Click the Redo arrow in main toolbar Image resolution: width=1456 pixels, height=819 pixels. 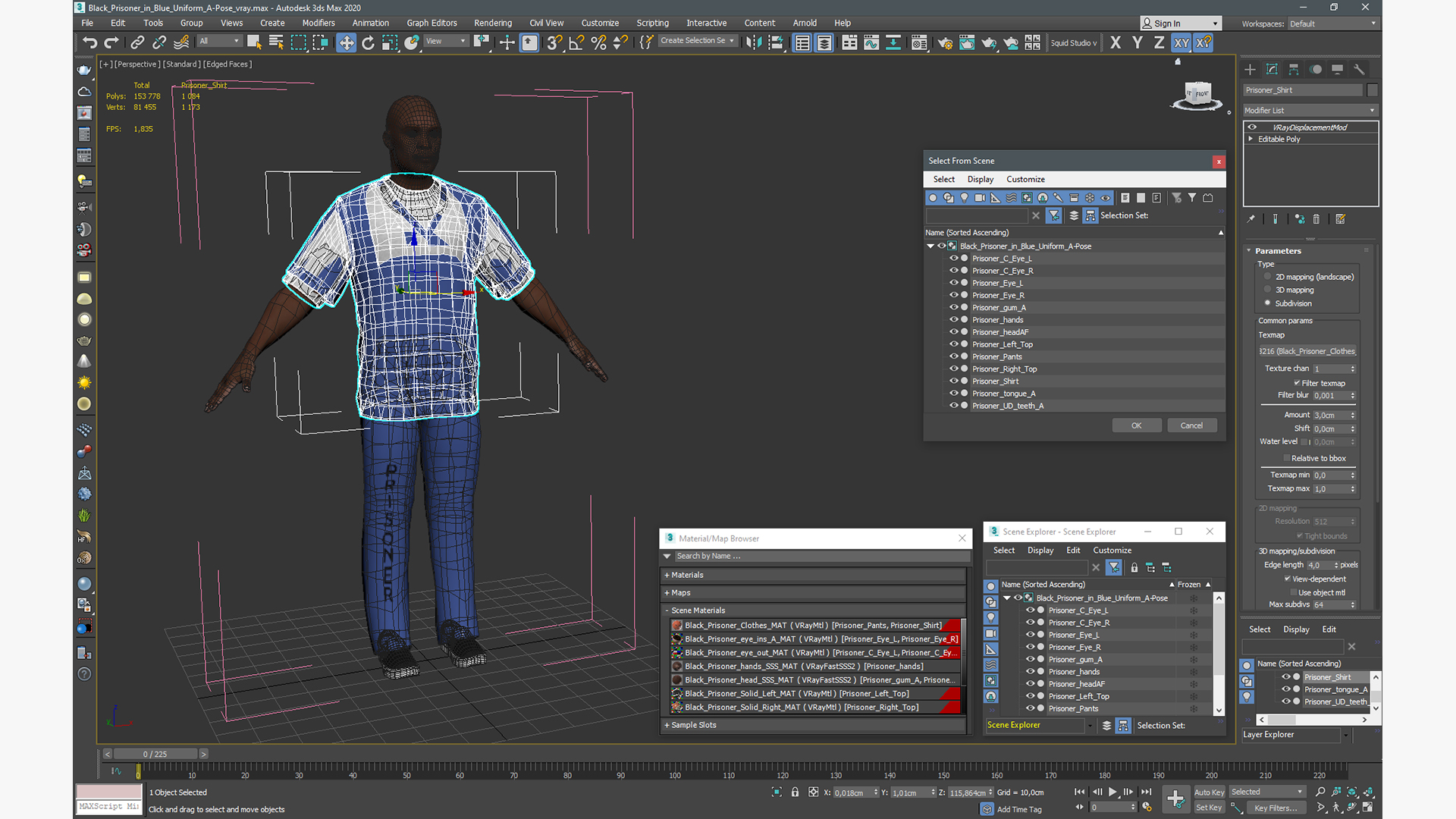tap(111, 42)
